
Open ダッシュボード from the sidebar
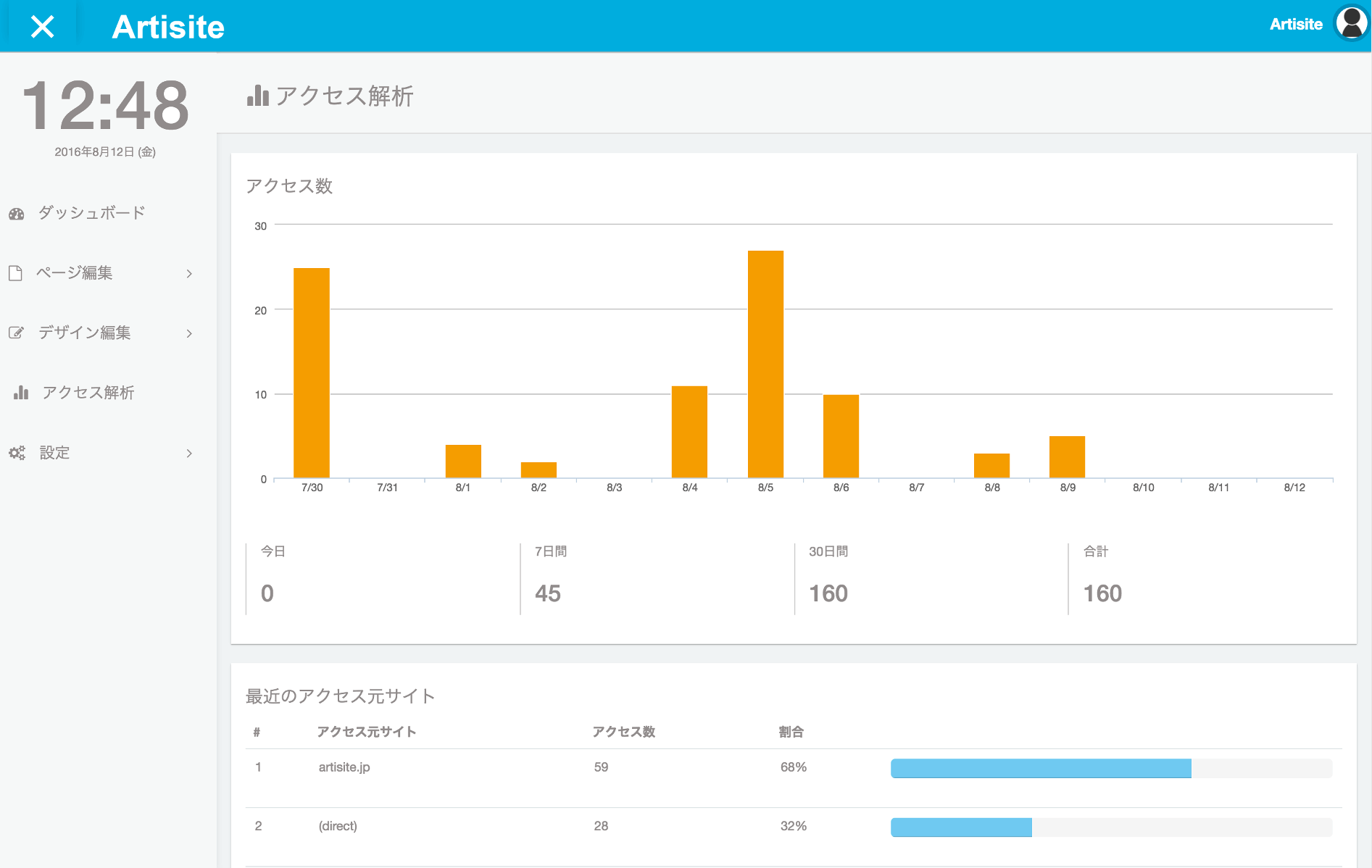tap(91, 213)
